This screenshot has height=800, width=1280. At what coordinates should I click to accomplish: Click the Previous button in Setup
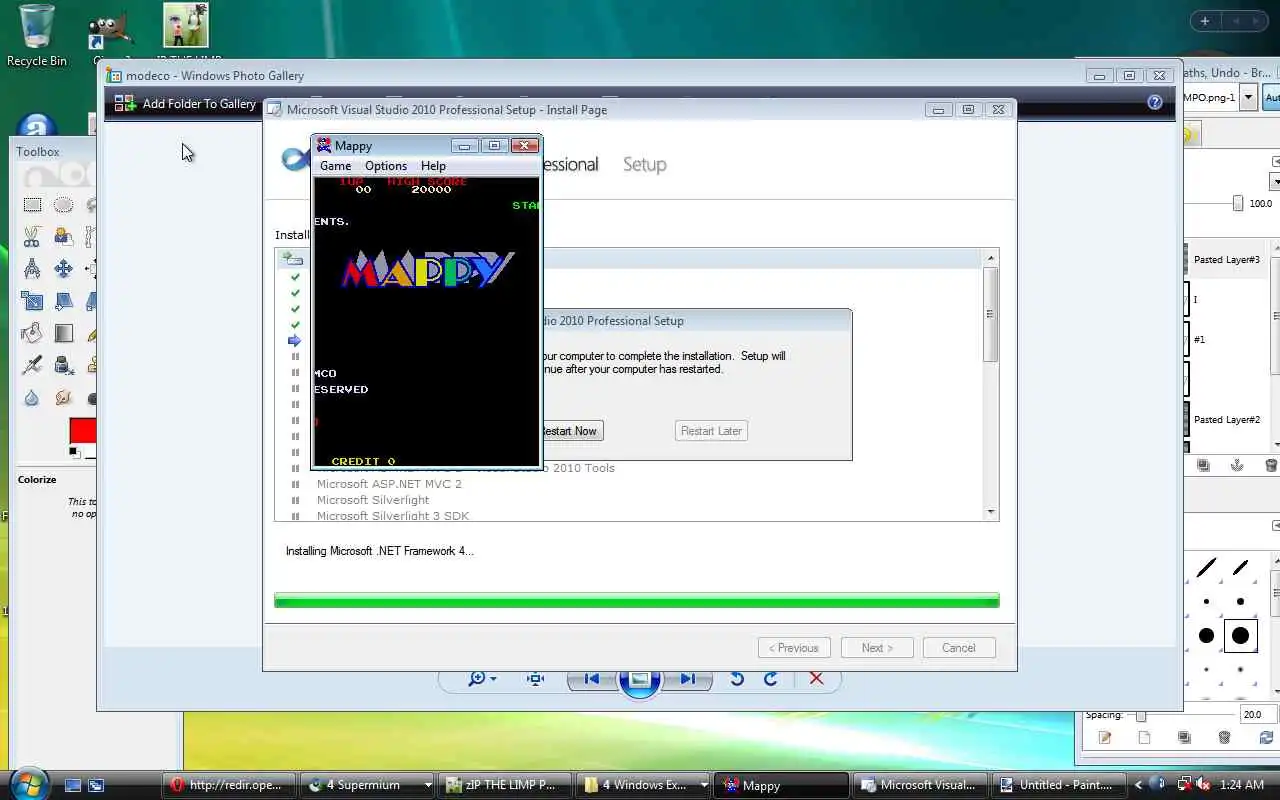click(x=794, y=648)
